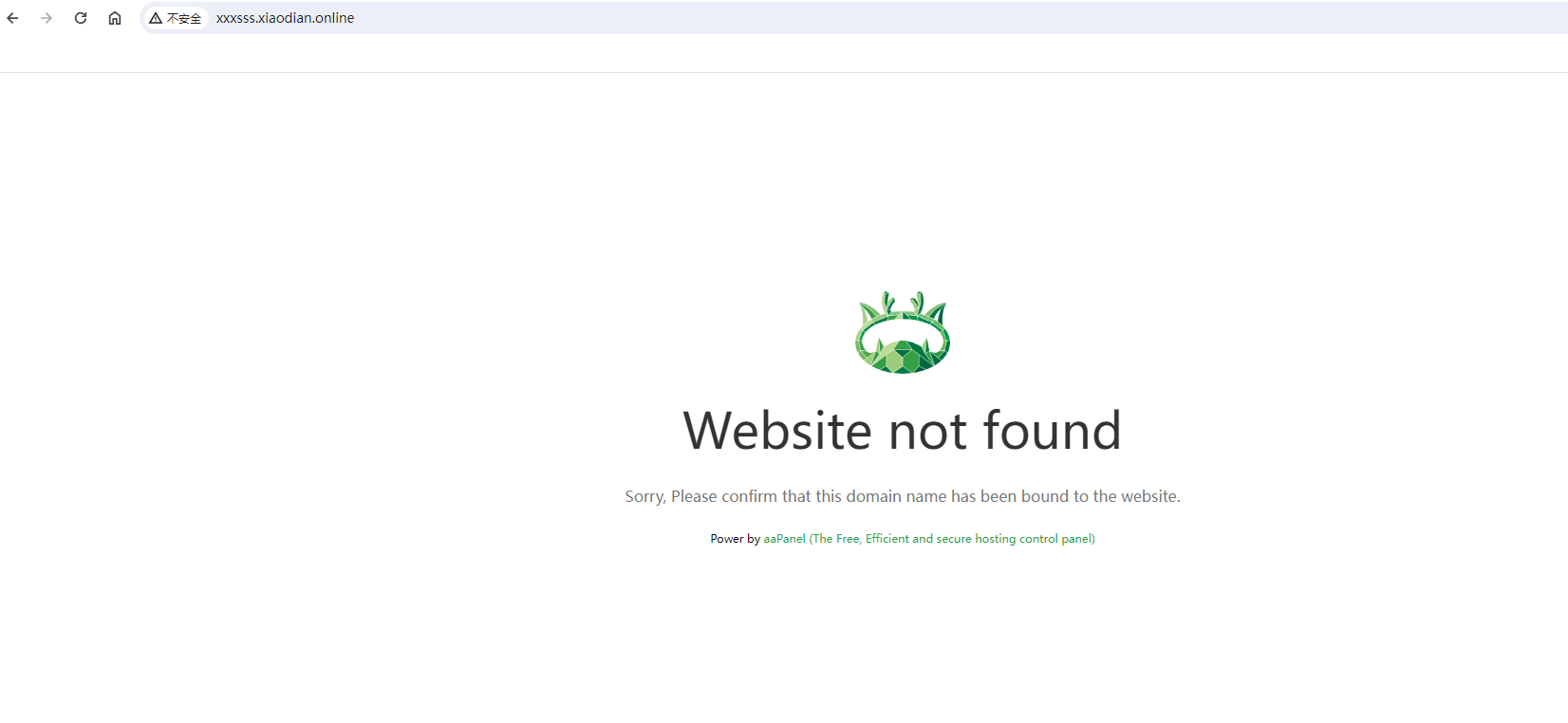Image resolution: width=1568 pixels, height=723 pixels.
Task: Click the not-secure warning triangle icon
Action: [156, 18]
